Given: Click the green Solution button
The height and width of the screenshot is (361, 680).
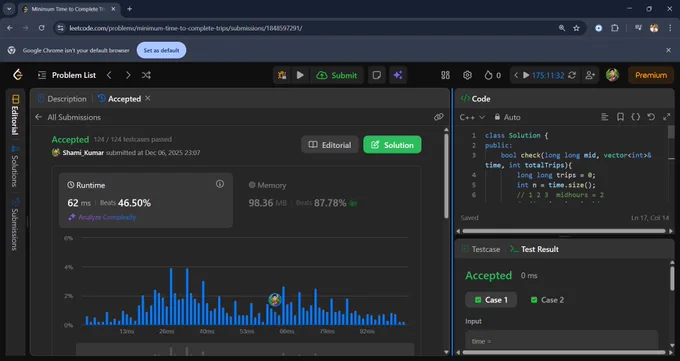Looking at the screenshot, I should [x=392, y=145].
